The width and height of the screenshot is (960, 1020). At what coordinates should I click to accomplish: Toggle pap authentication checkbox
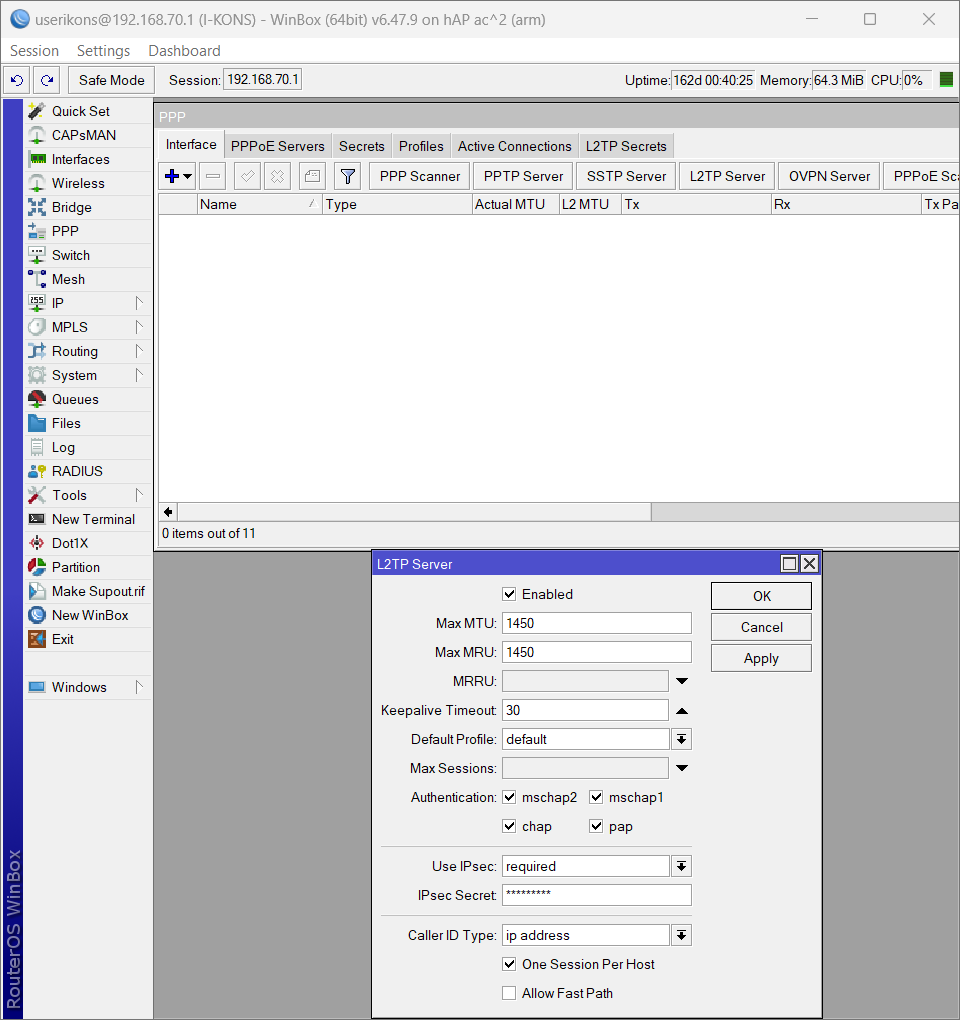pyautogui.click(x=596, y=826)
